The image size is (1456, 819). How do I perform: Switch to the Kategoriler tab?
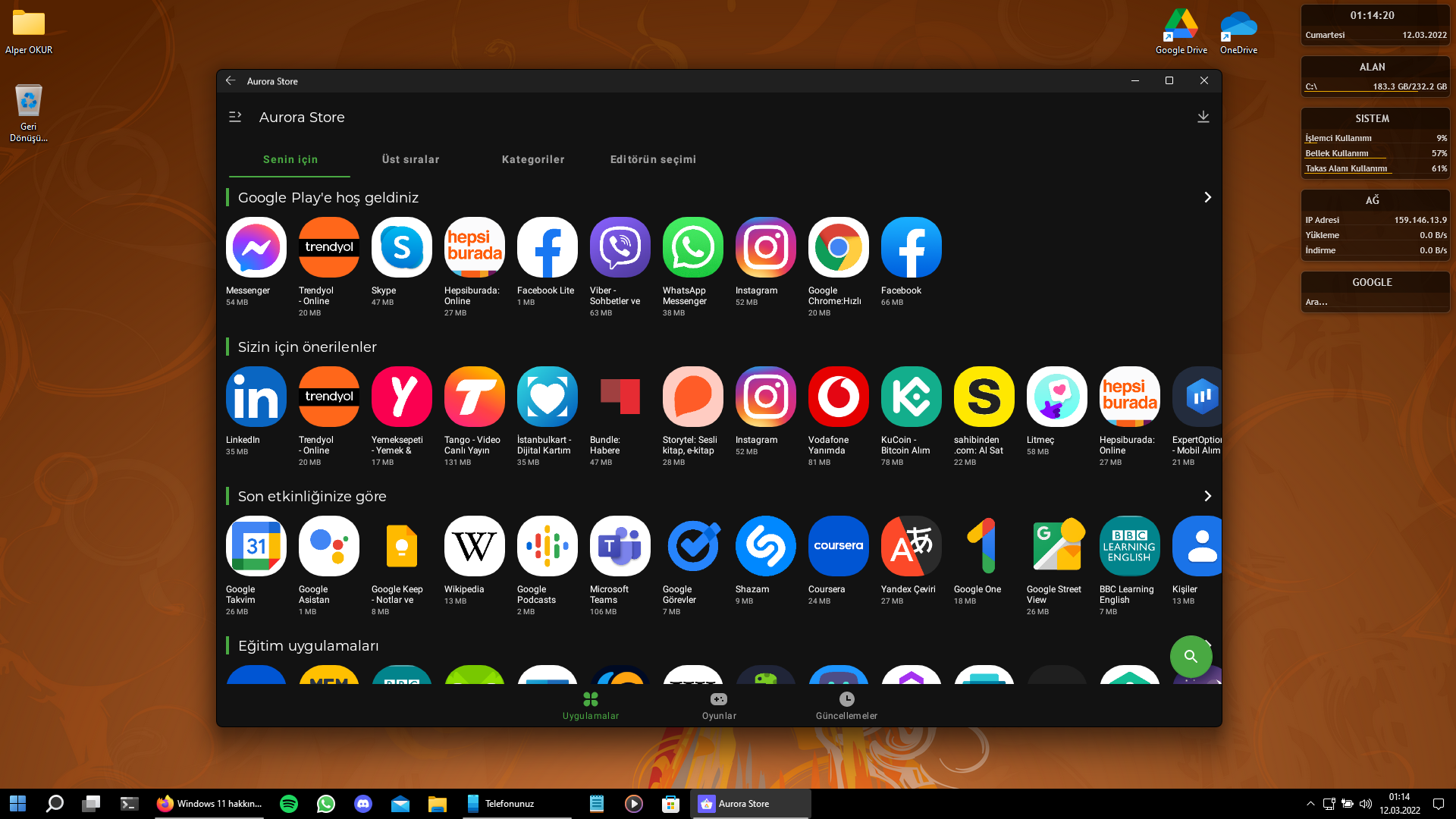coord(532,159)
